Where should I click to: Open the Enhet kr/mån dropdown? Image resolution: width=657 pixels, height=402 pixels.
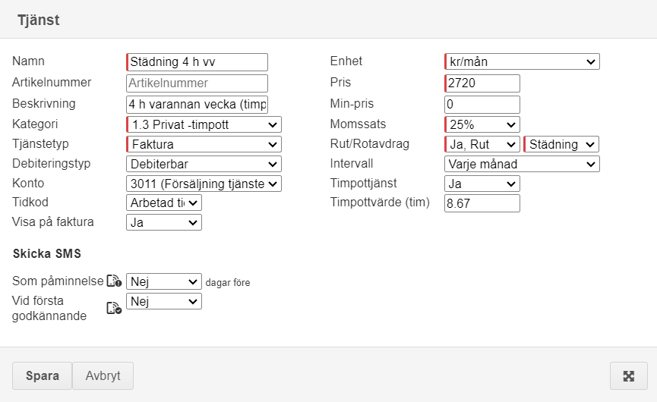click(521, 62)
